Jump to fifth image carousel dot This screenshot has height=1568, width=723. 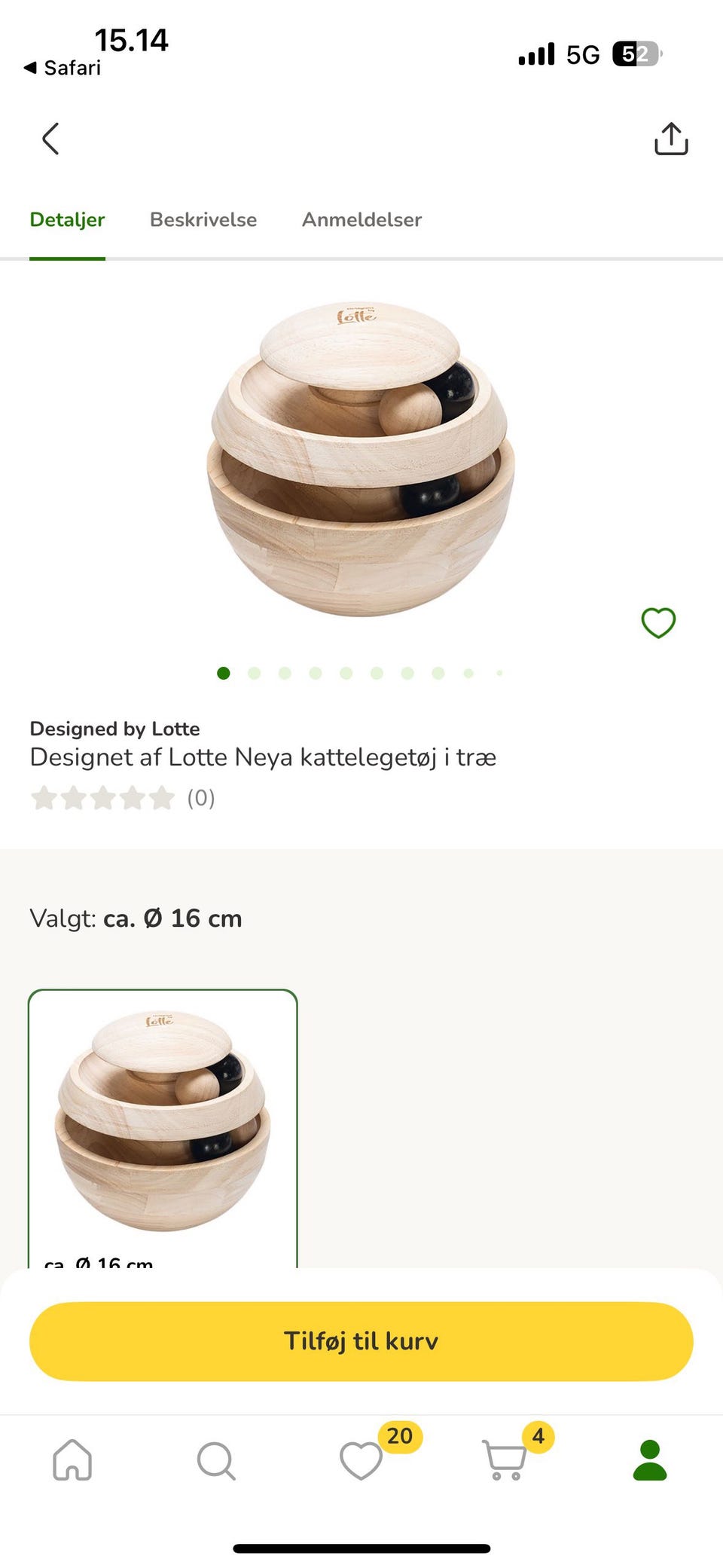click(346, 673)
